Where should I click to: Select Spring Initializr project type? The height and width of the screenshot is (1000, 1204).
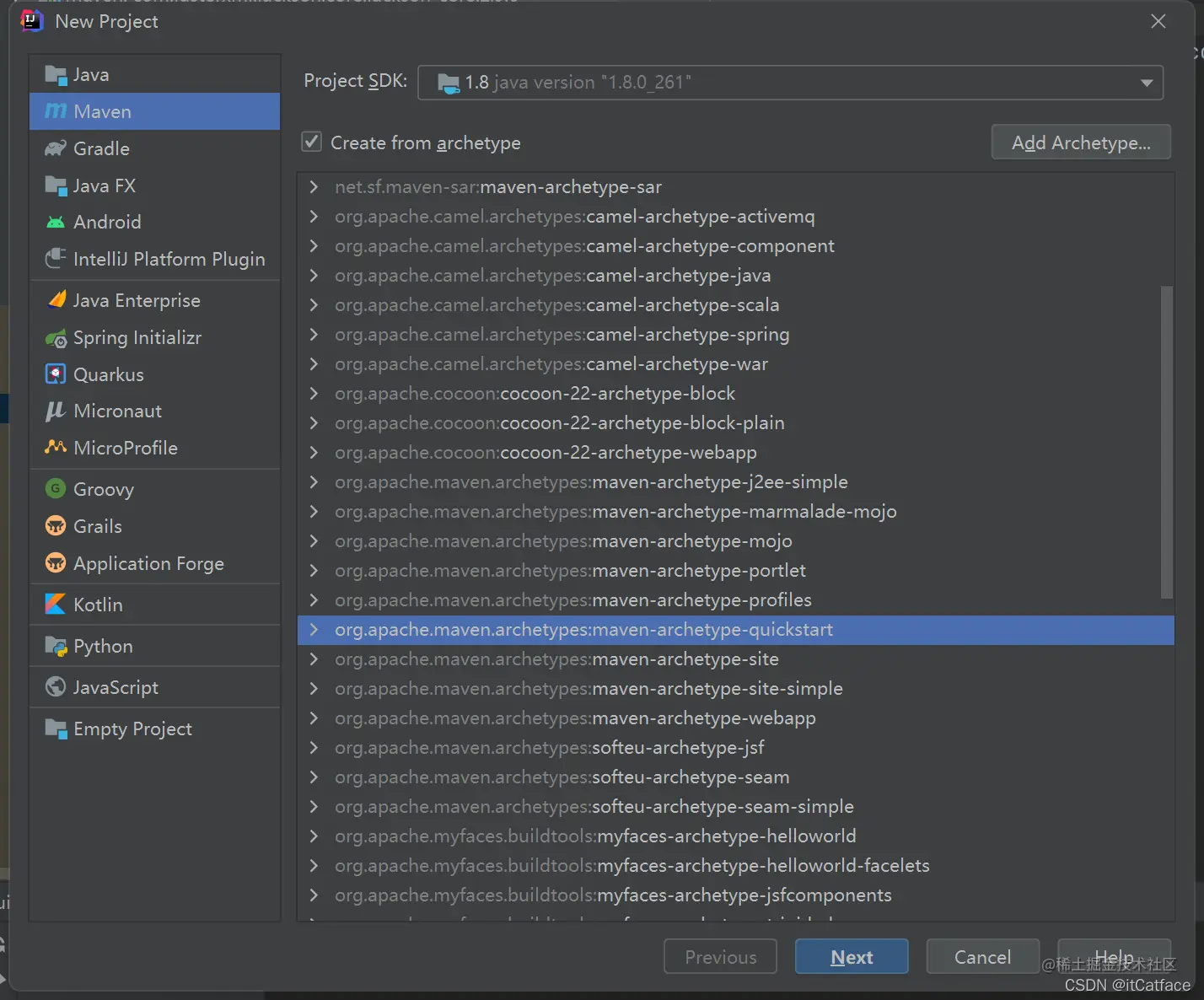point(154,338)
